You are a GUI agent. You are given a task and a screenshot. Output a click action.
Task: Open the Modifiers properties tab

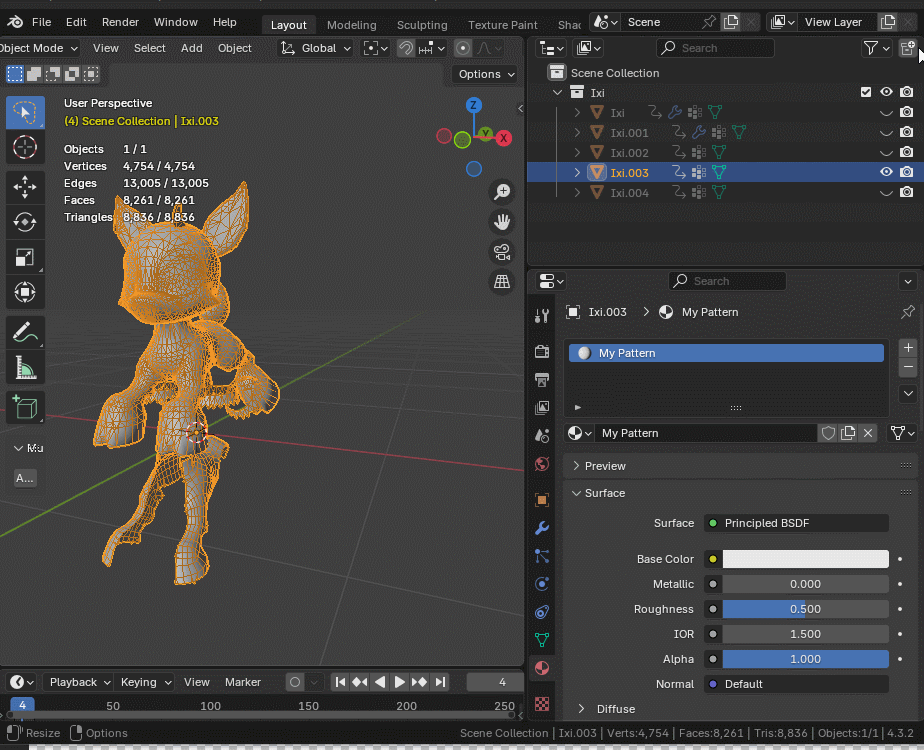pyautogui.click(x=542, y=528)
